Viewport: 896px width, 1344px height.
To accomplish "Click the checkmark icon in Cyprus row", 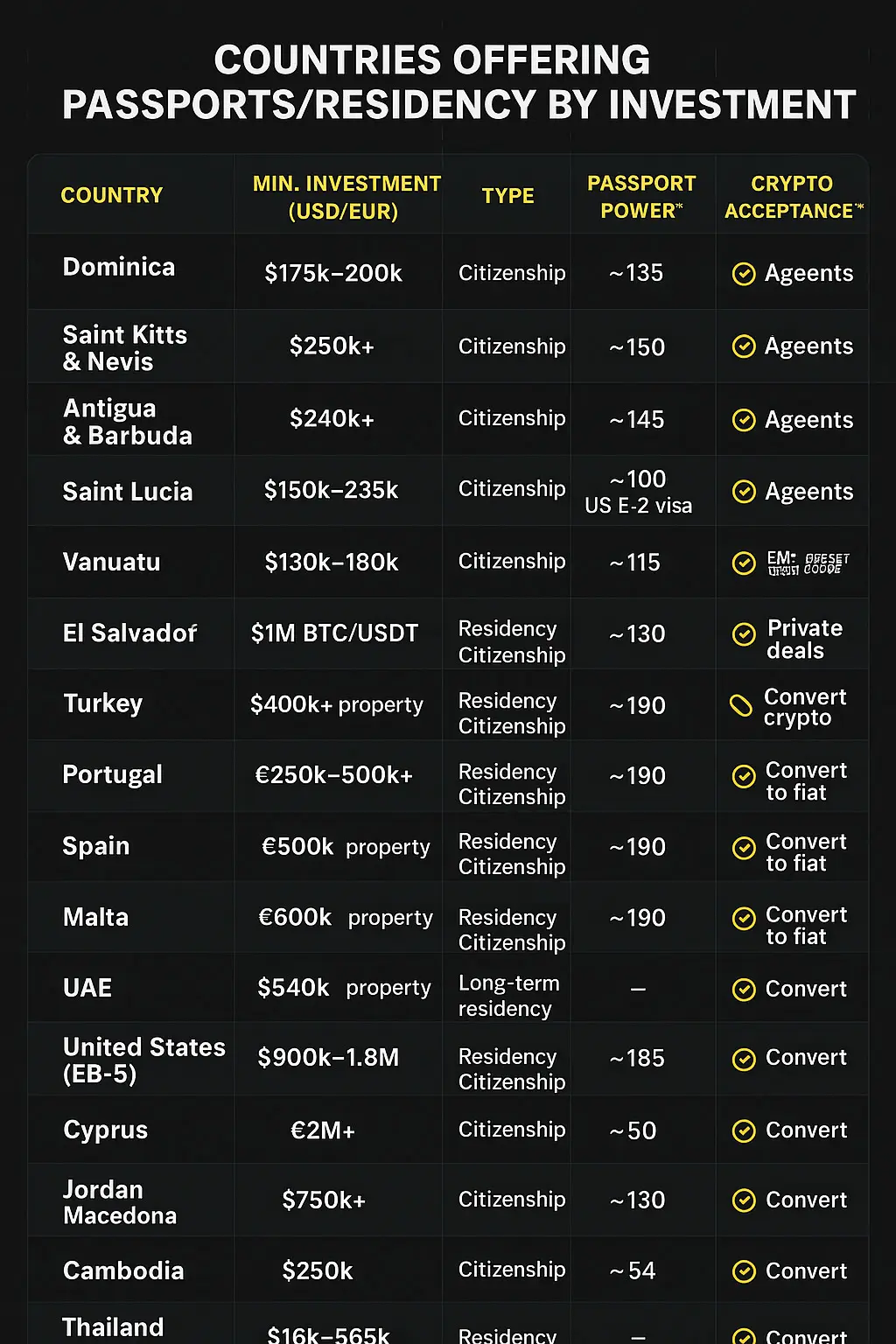I will click(x=744, y=1130).
